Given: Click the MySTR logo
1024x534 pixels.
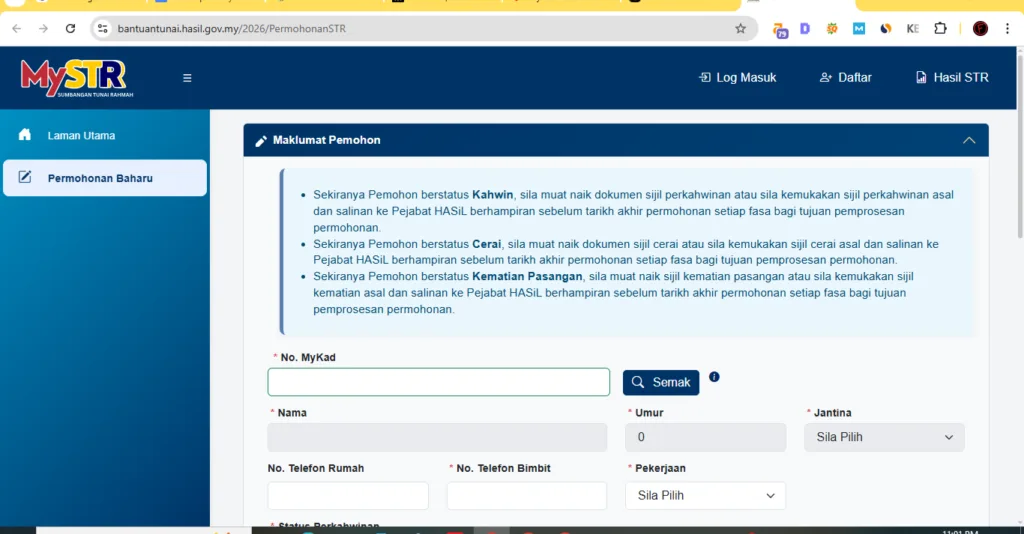Looking at the screenshot, I should (76, 78).
